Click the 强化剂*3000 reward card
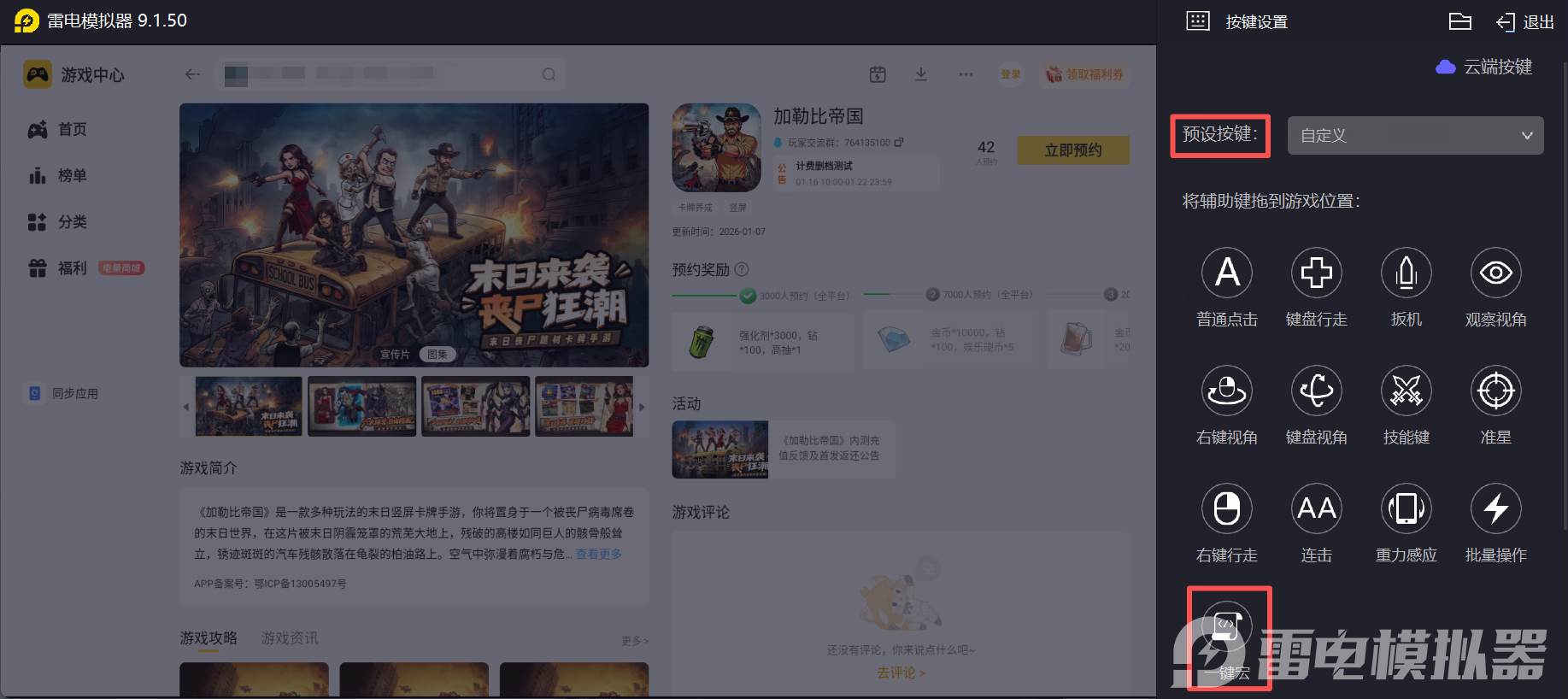The width and height of the screenshot is (1568, 699). pyautogui.click(x=763, y=340)
